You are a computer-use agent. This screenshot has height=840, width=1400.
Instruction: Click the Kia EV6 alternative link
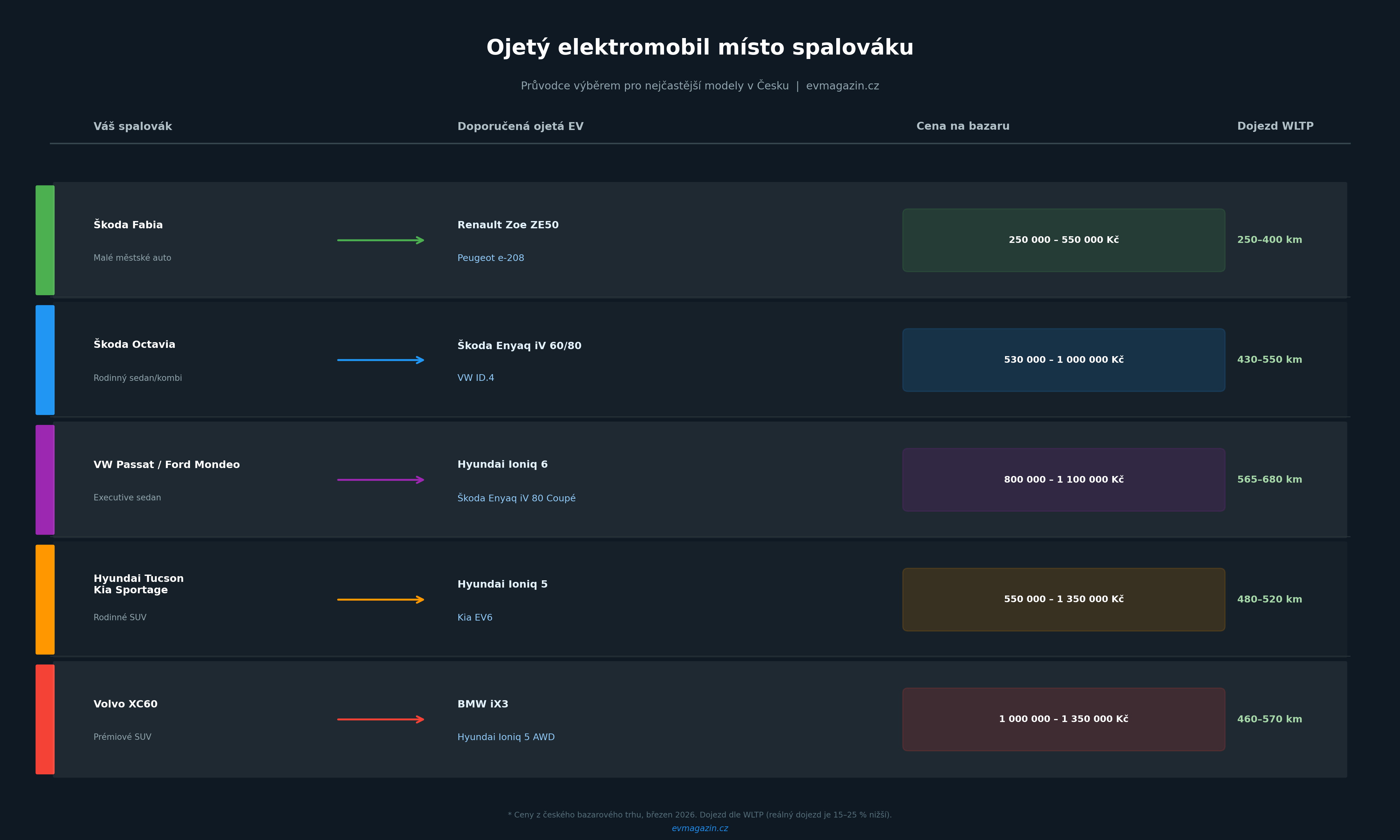(474, 617)
